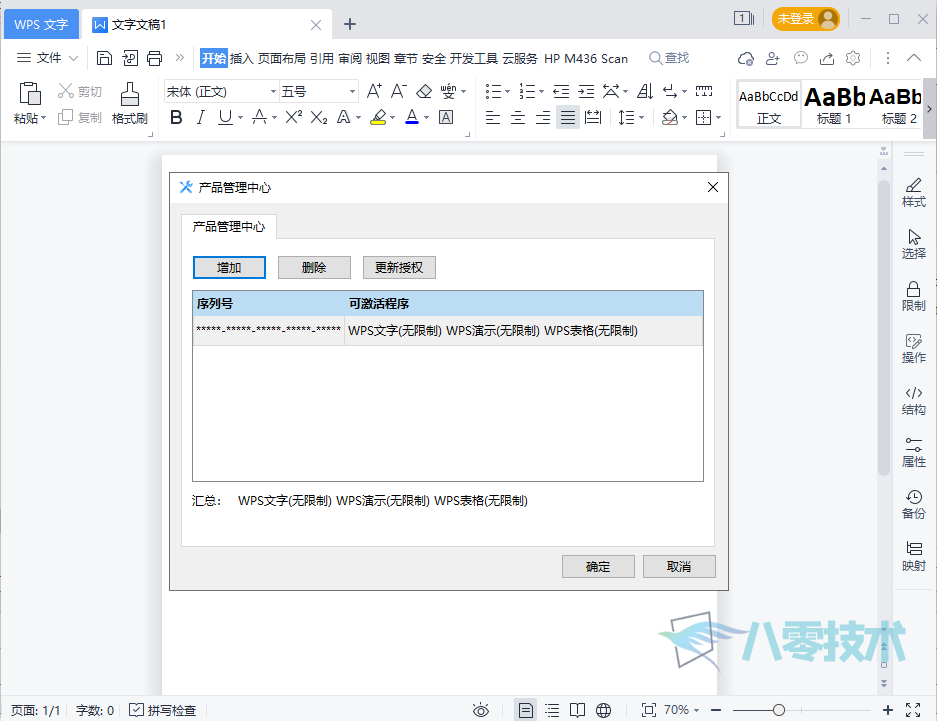Apply yellow highlight color
937x721 pixels.
click(378, 117)
